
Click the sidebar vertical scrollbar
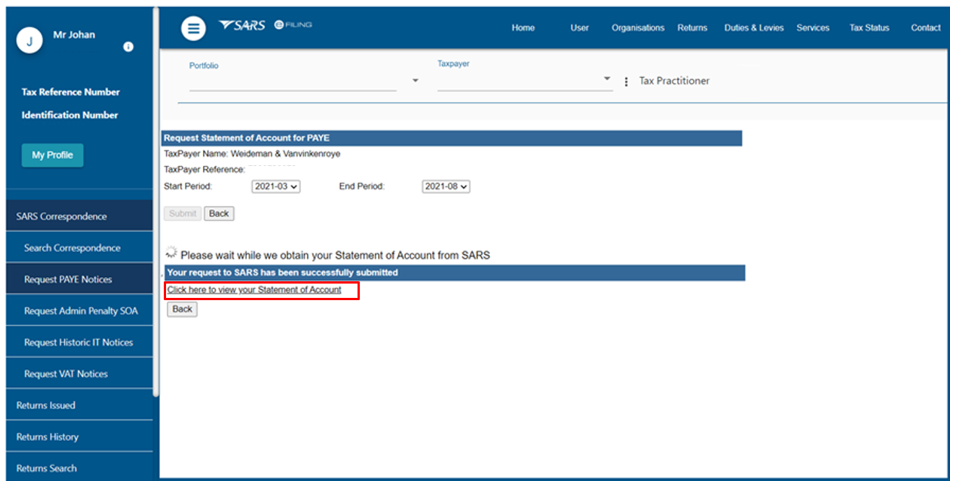click(156, 200)
